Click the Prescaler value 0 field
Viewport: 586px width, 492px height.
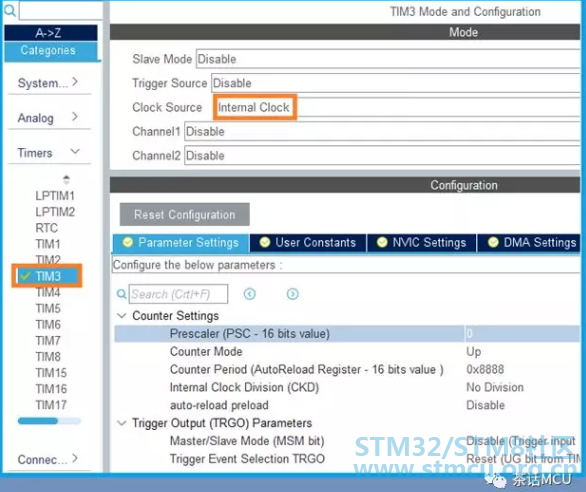click(x=522, y=333)
